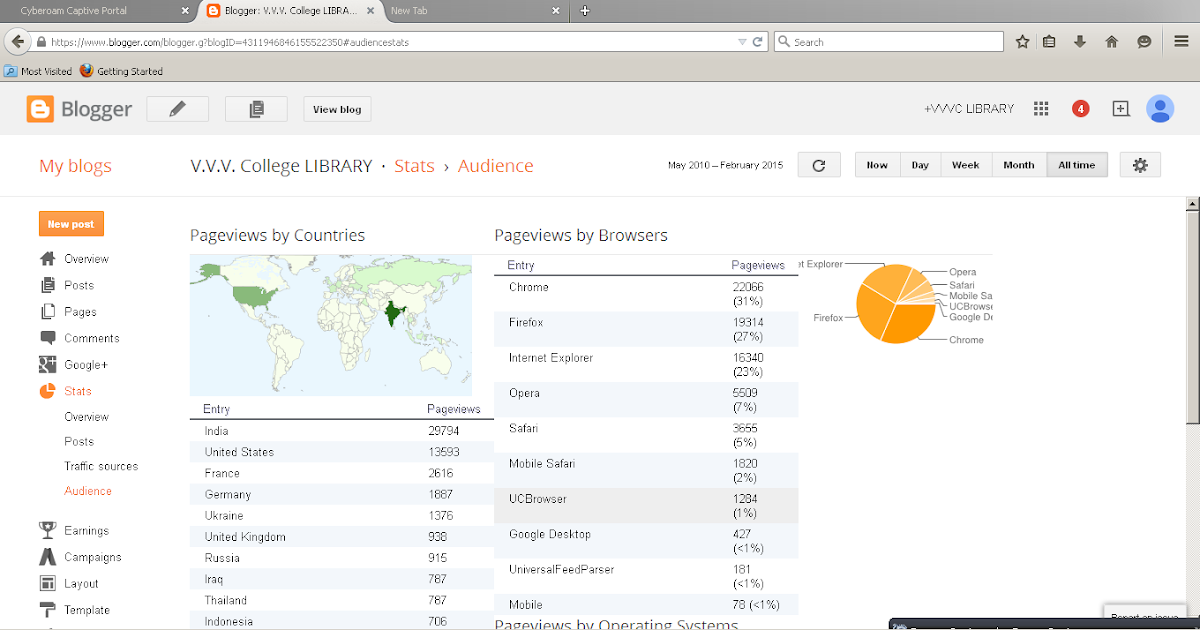Open notifications badge showing 4

click(1080, 109)
